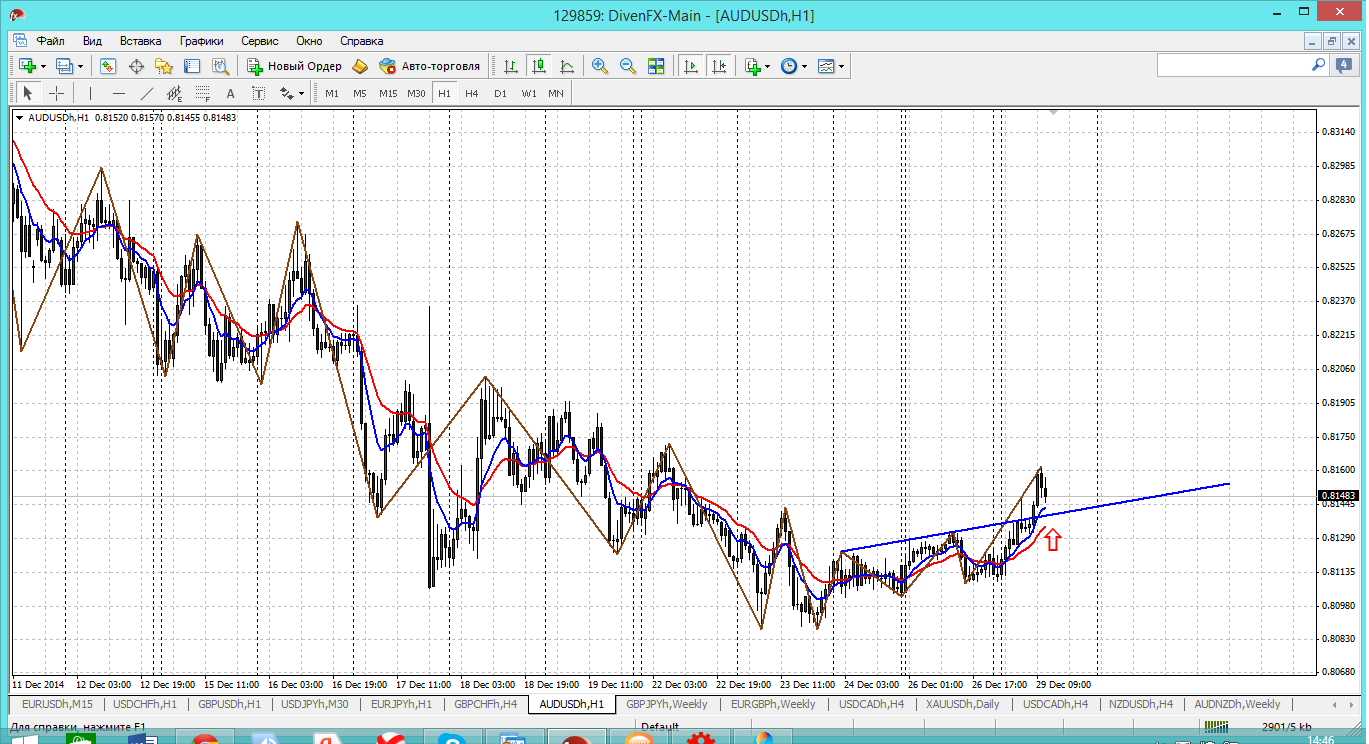Tile chart windows with the tile icon
Image resolution: width=1369 pixels, height=744 pixels.
pos(656,66)
